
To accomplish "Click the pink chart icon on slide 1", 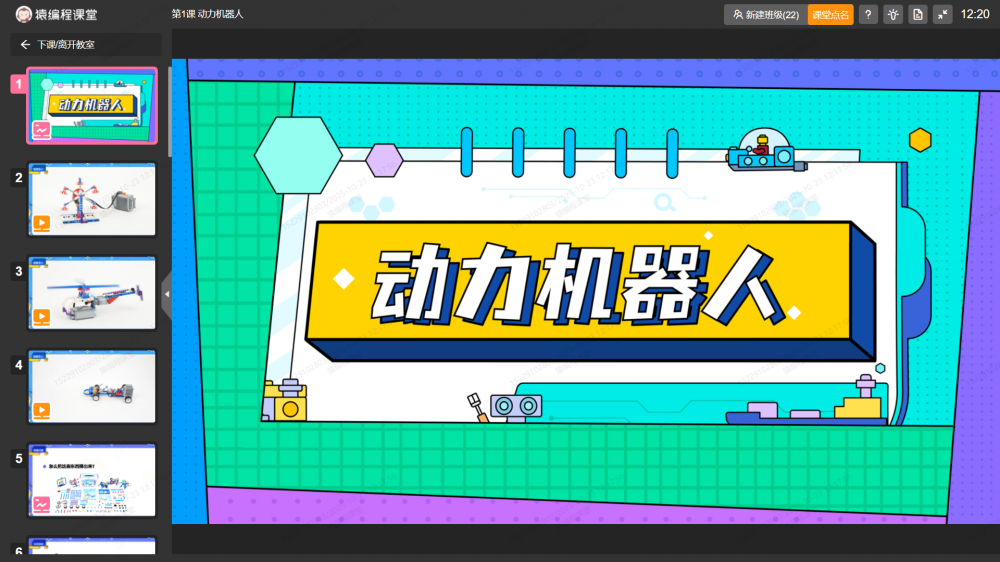I will click(x=42, y=130).
